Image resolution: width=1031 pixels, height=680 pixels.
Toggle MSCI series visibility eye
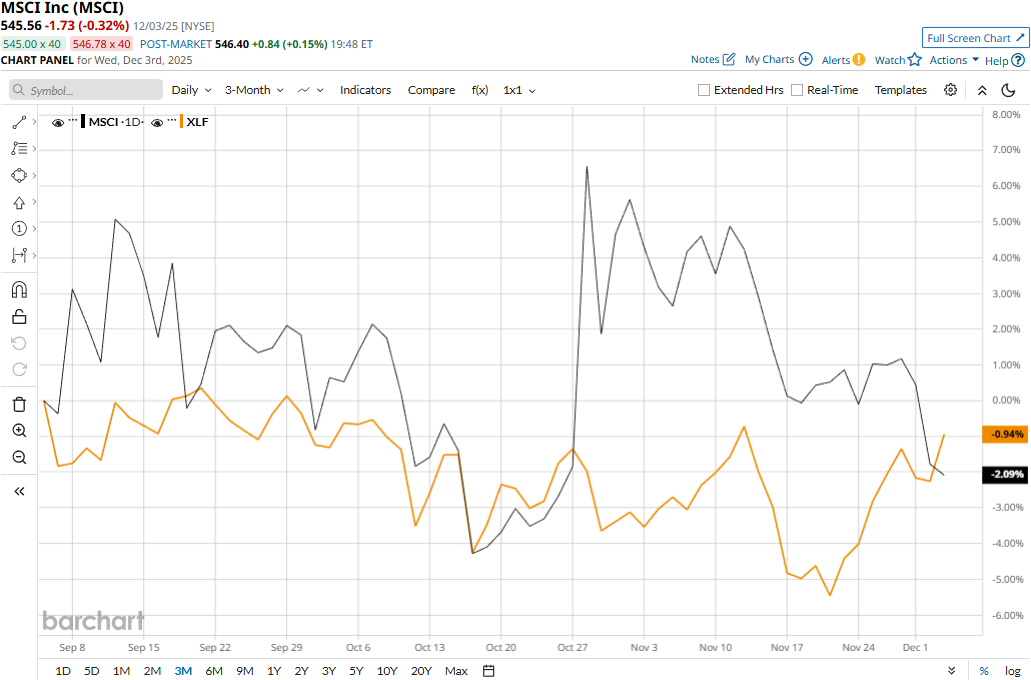point(58,123)
